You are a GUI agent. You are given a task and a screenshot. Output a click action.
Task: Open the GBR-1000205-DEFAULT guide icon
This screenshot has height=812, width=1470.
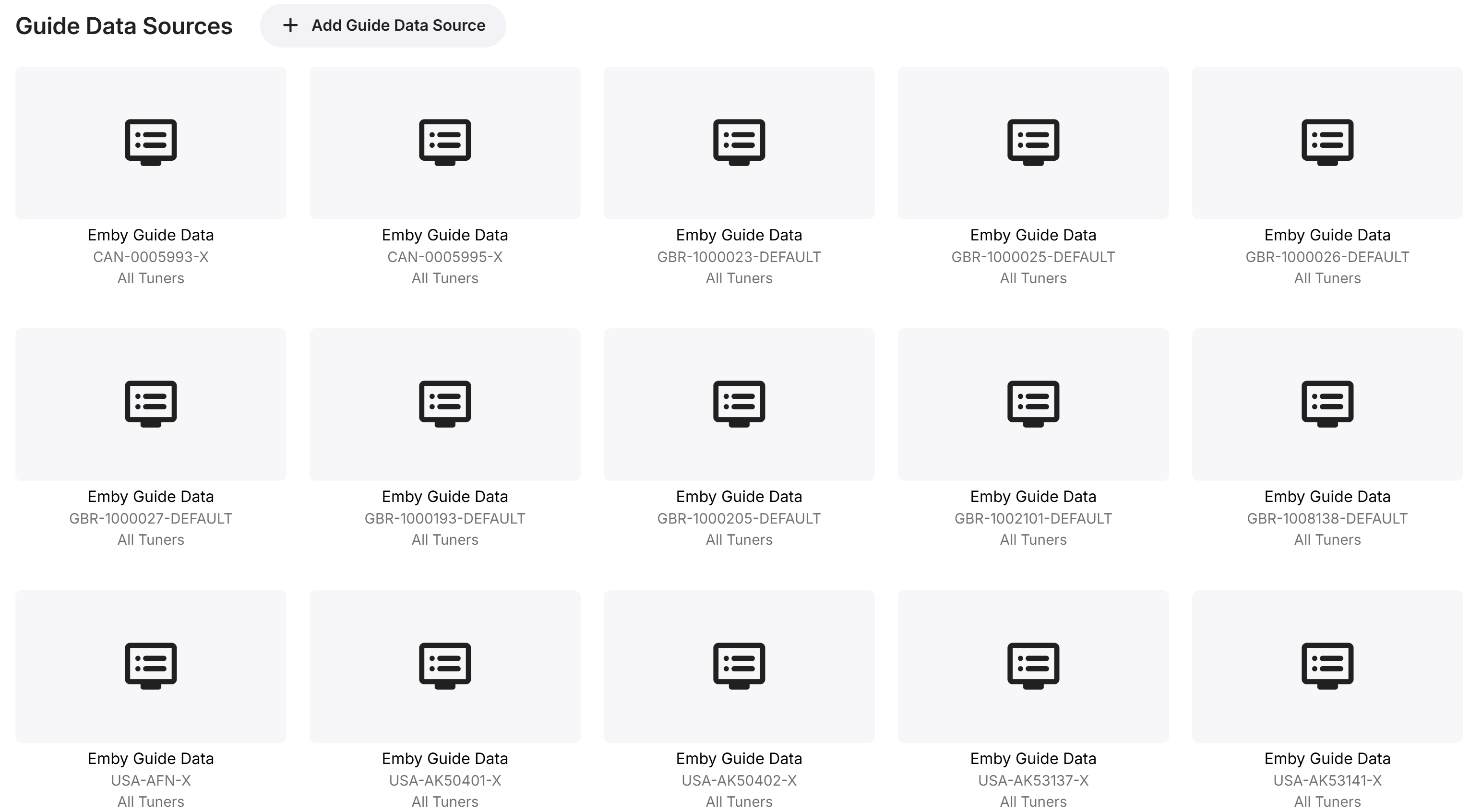pos(739,404)
